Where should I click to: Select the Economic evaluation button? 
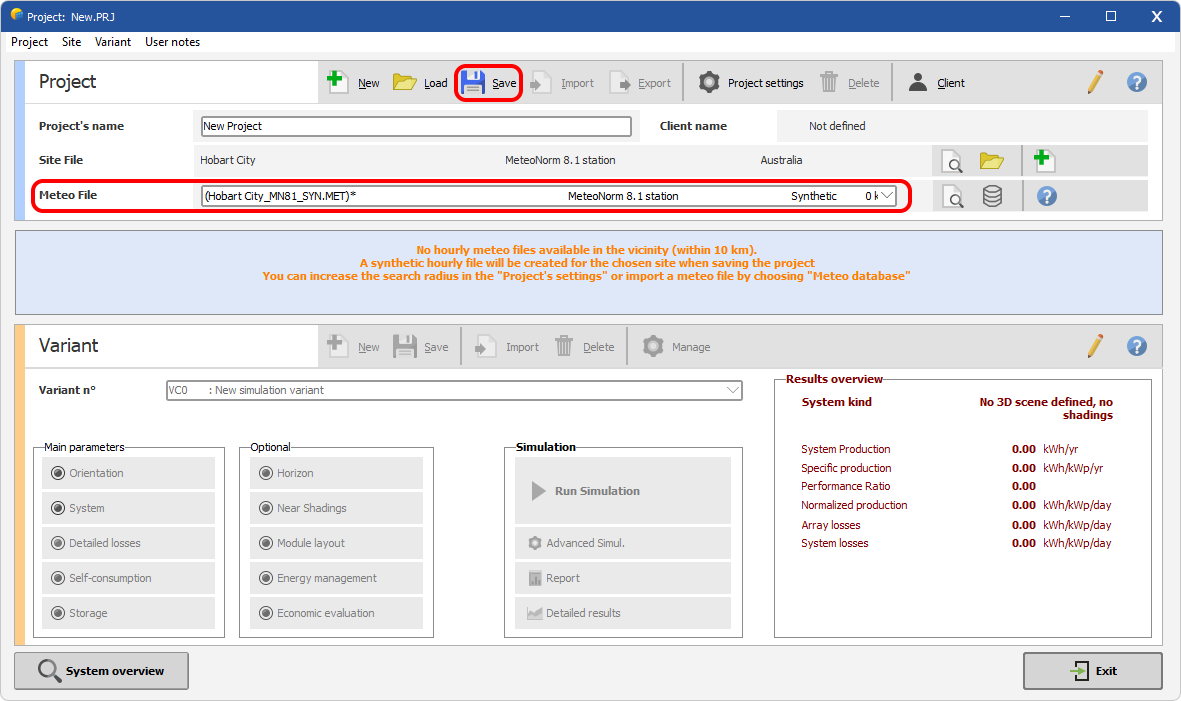click(337, 613)
